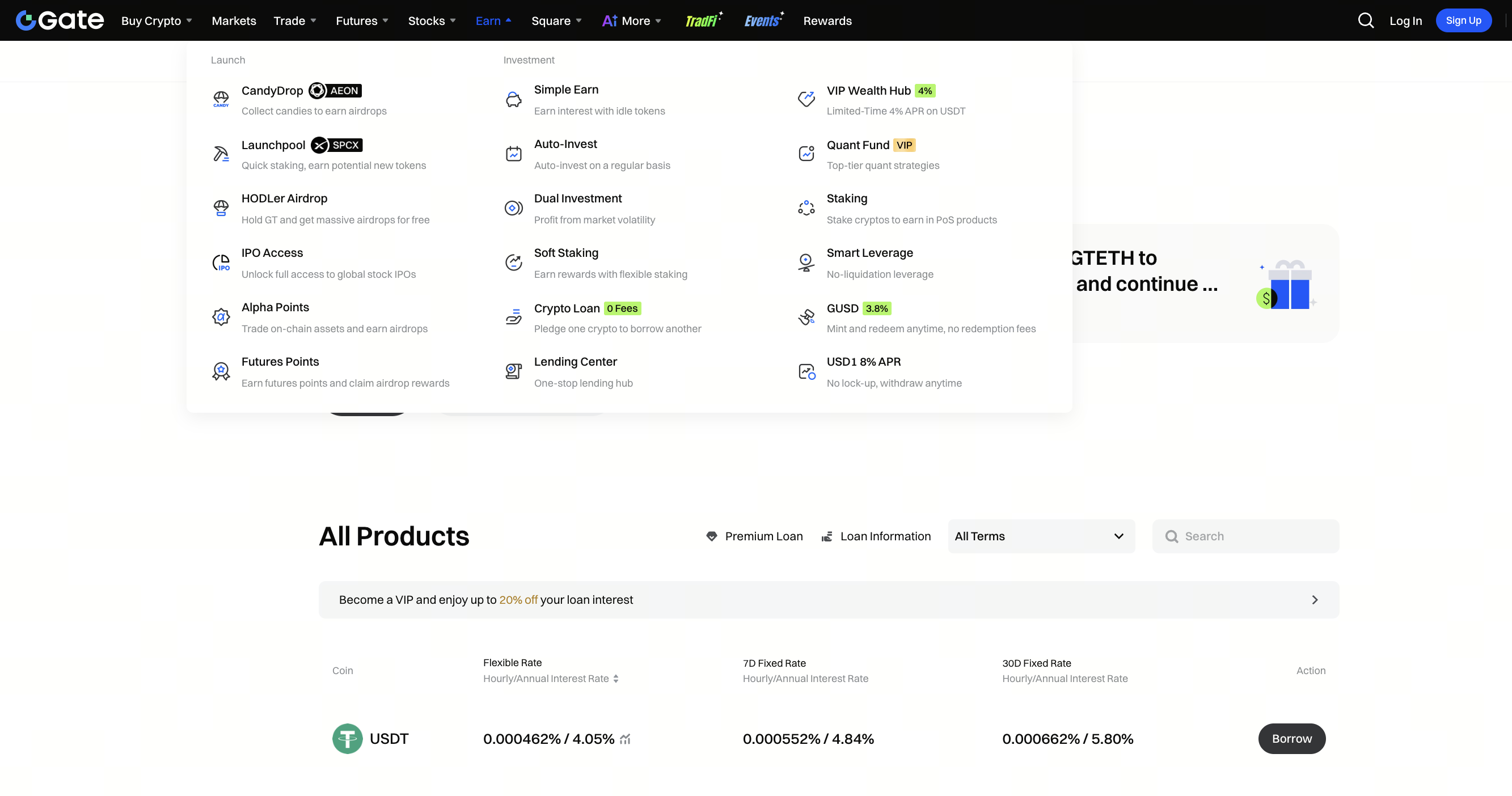The image size is (1512, 796).
Task: Click the USD1 8% APR icon
Action: 806,371
